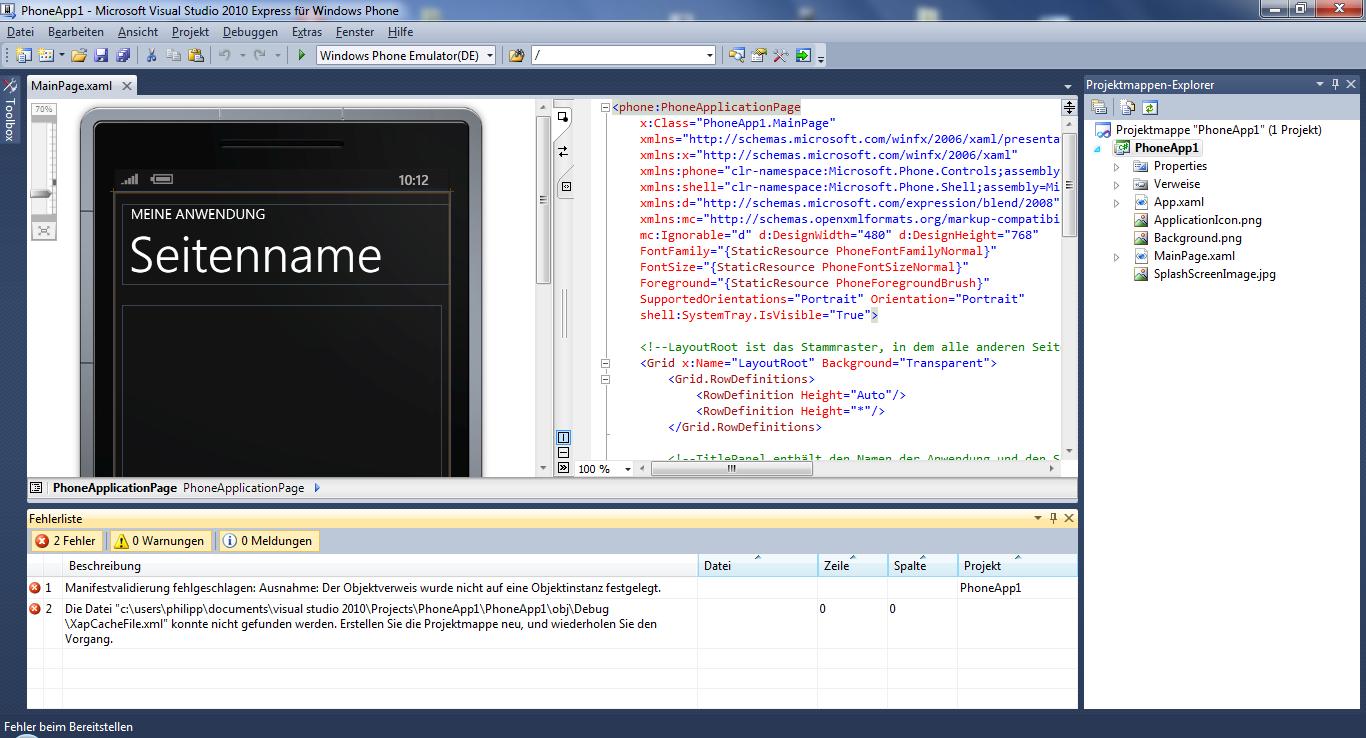The width and height of the screenshot is (1366, 738).
Task: Click the Copy icon in the toolbar
Action: coord(174,56)
